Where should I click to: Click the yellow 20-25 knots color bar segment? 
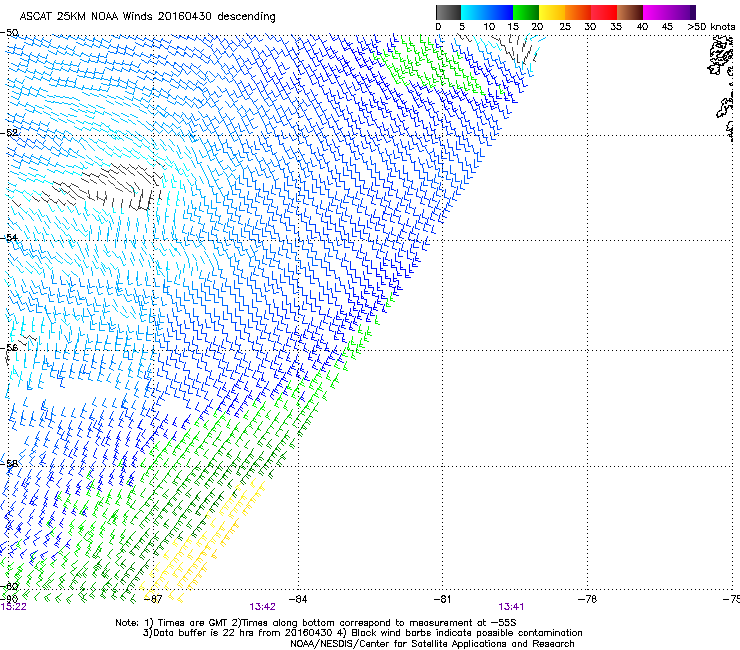click(552, 12)
